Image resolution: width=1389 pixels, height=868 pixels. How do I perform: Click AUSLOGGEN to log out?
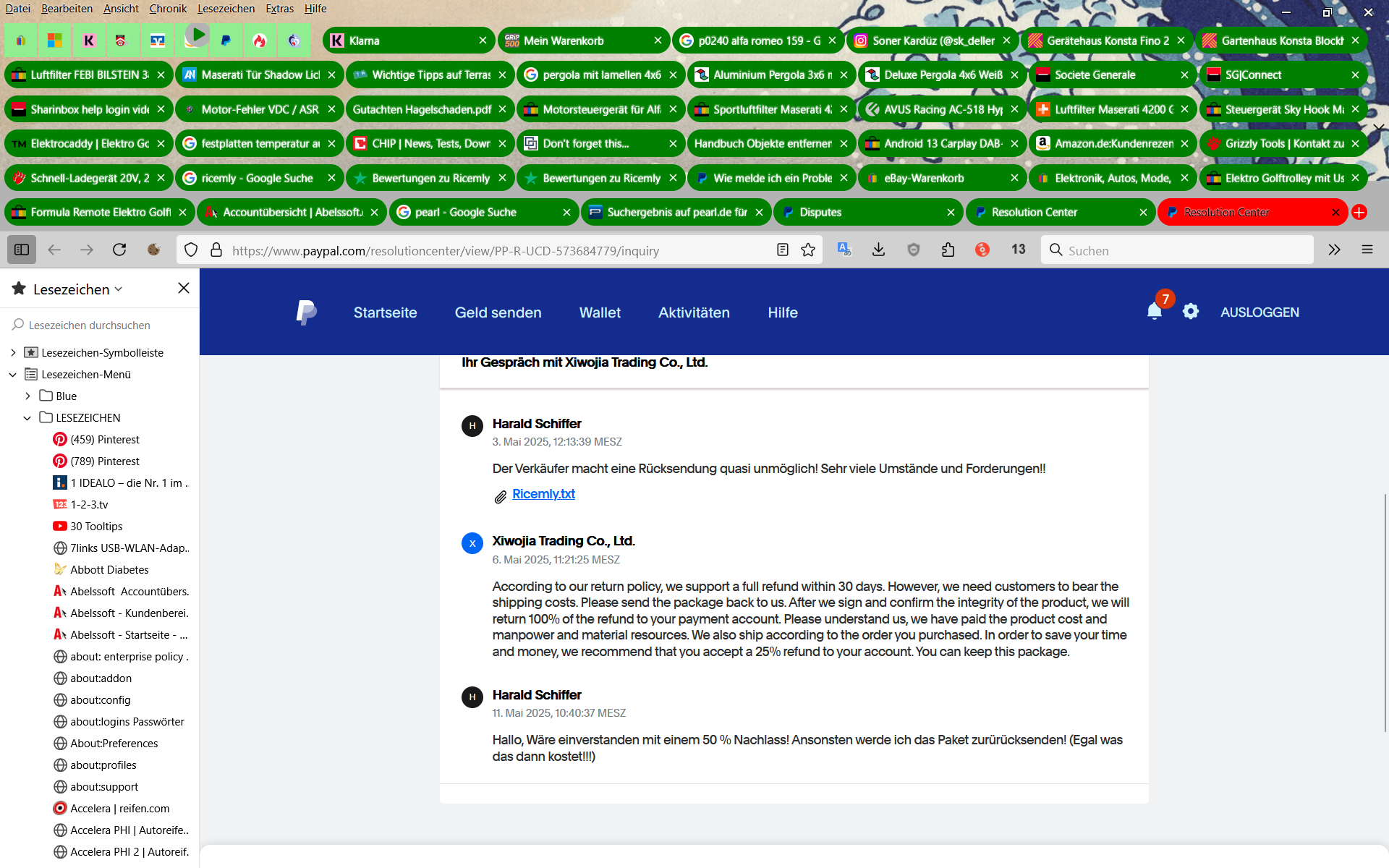1260,312
